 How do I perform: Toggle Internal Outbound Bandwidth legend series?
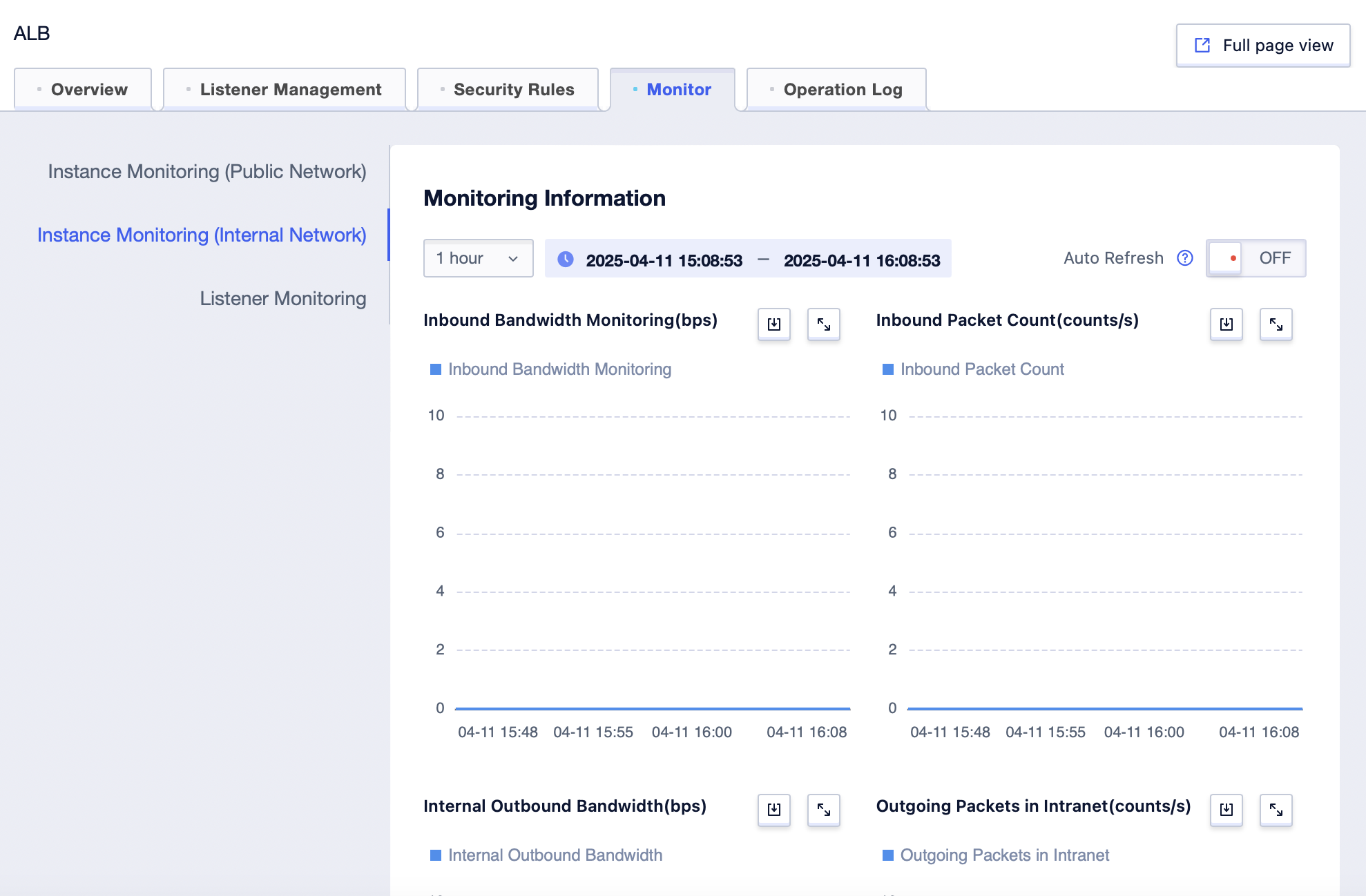pos(546,855)
